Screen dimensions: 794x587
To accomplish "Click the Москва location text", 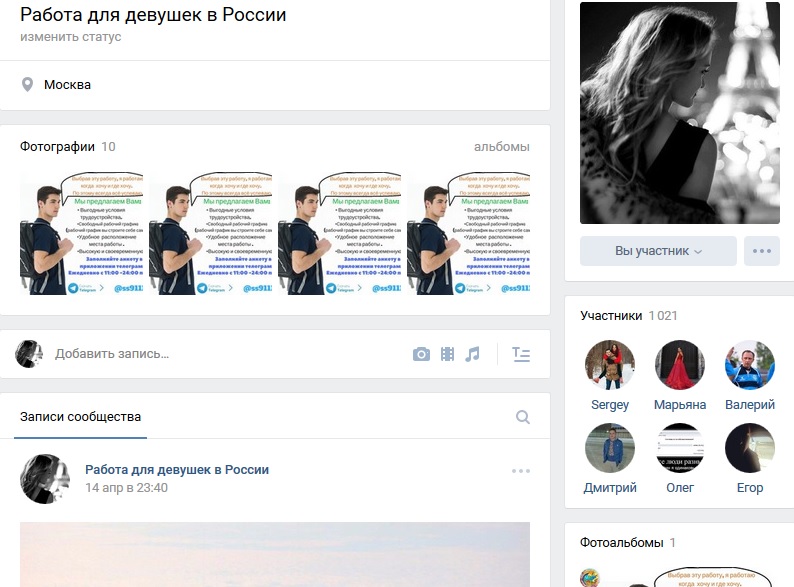I will click(67, 85).
